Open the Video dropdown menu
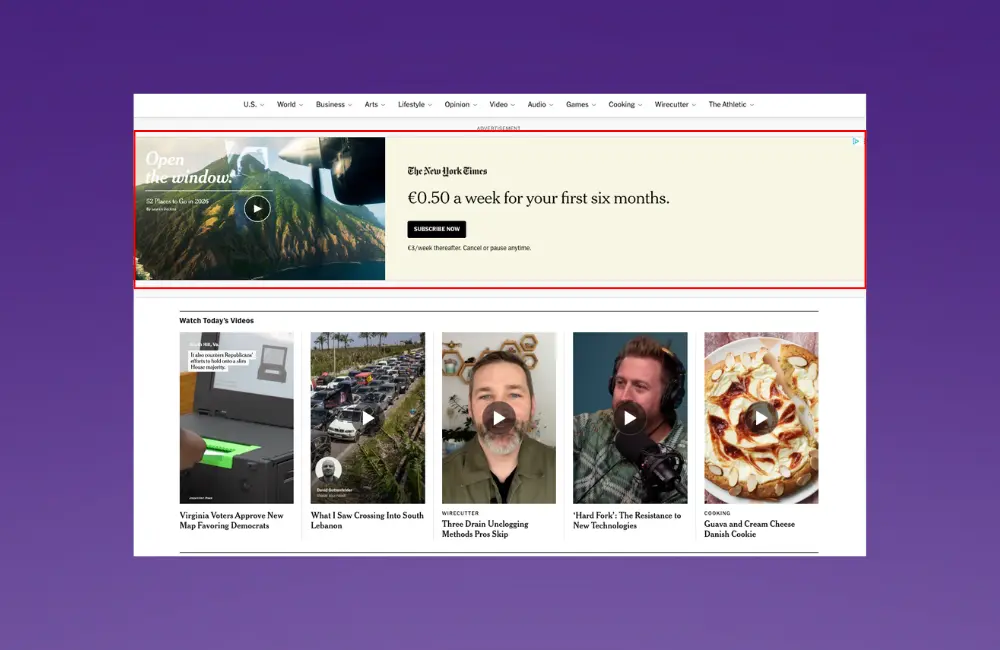The height and width of the screenshot is (650, 1000). click(501, 104)
